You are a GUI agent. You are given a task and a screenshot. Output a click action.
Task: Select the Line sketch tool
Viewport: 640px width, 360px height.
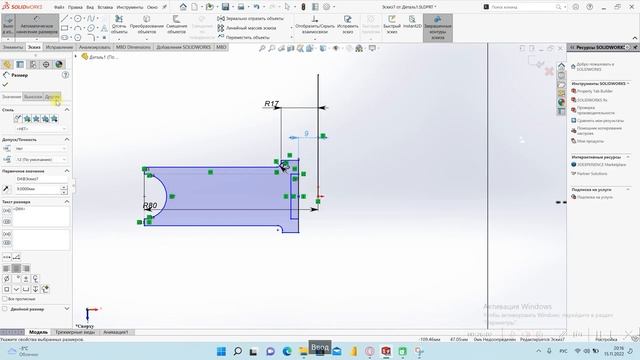coord(64,19)
